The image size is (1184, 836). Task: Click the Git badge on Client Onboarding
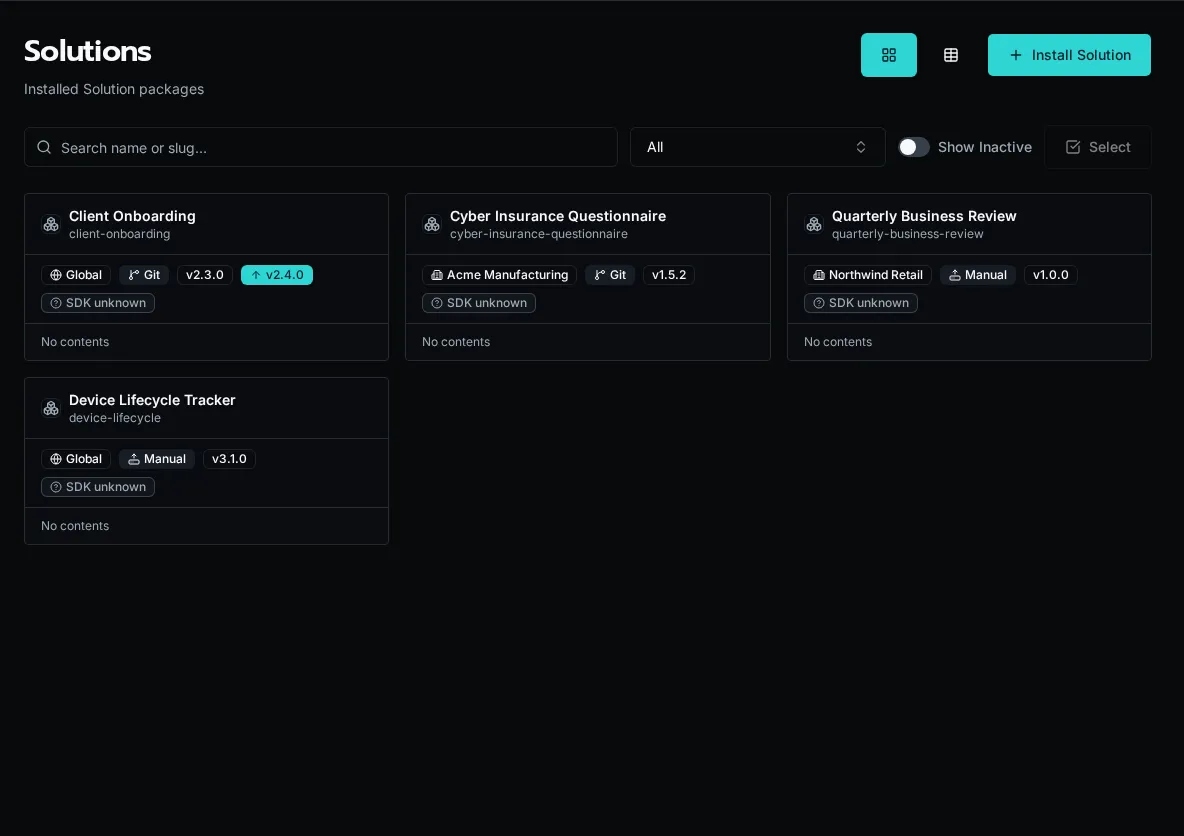pos(144,275)
